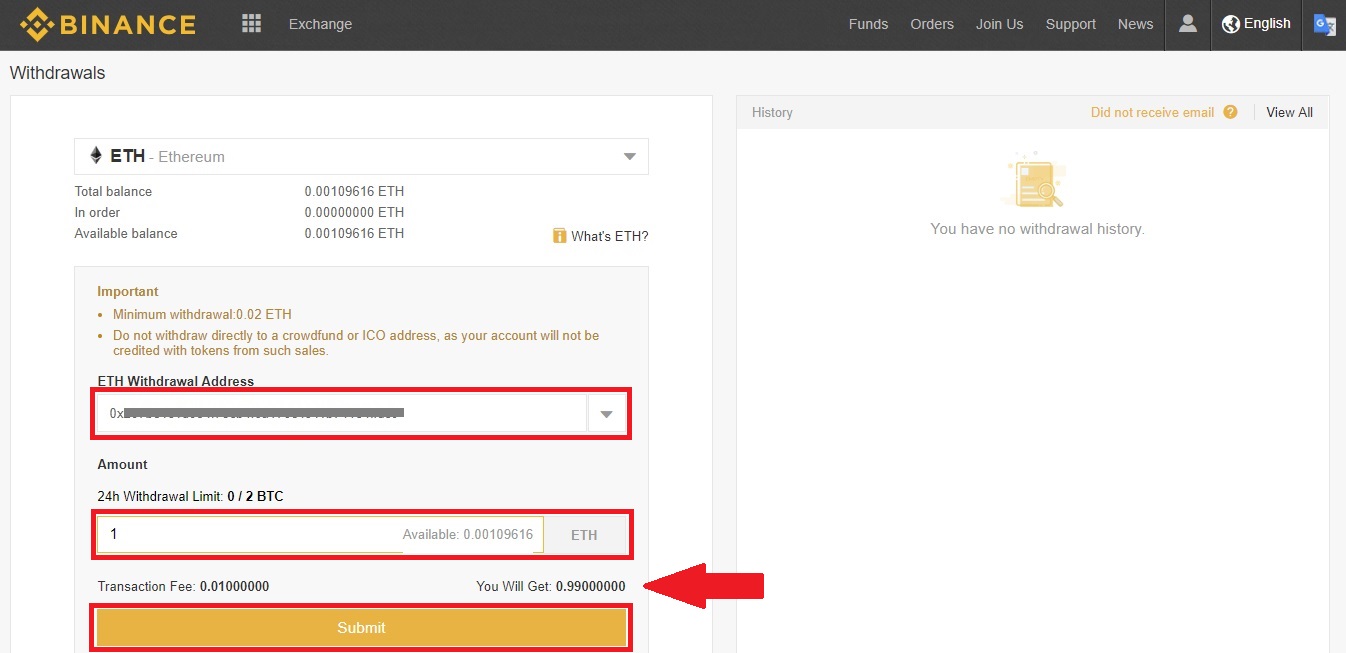
Task: Click the Available balance label
Action: point(126,233)
